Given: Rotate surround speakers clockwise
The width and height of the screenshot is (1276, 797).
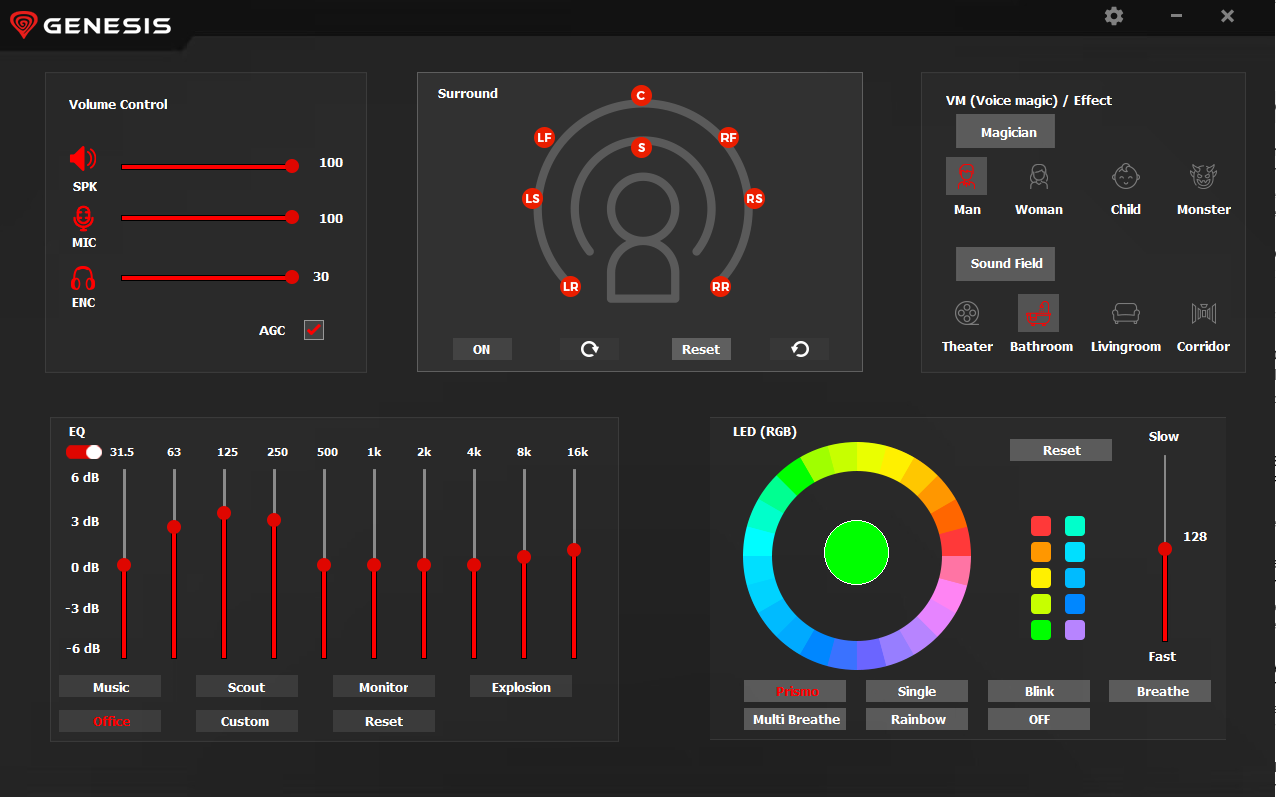Looking at the screenshot, I should tap(590, 349).
